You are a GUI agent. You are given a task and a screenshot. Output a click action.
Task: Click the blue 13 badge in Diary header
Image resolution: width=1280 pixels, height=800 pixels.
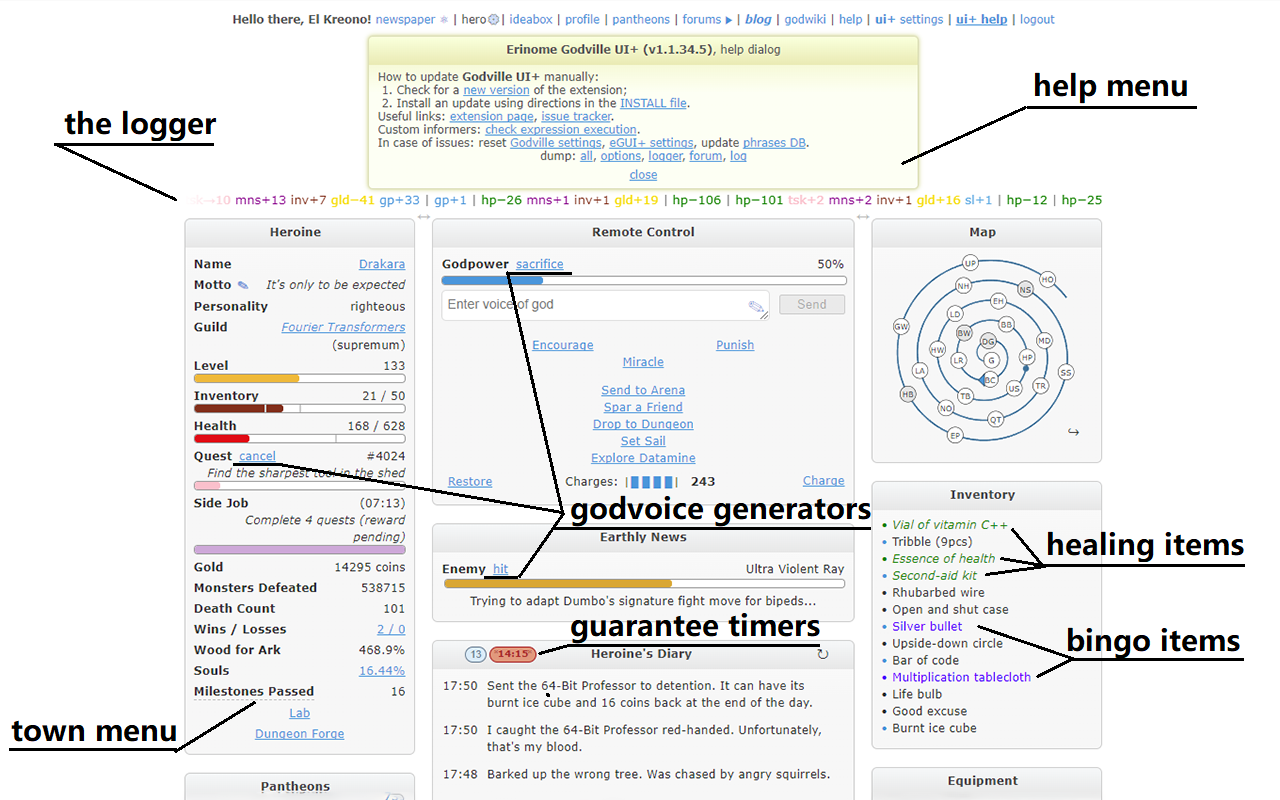click(476, 654)
